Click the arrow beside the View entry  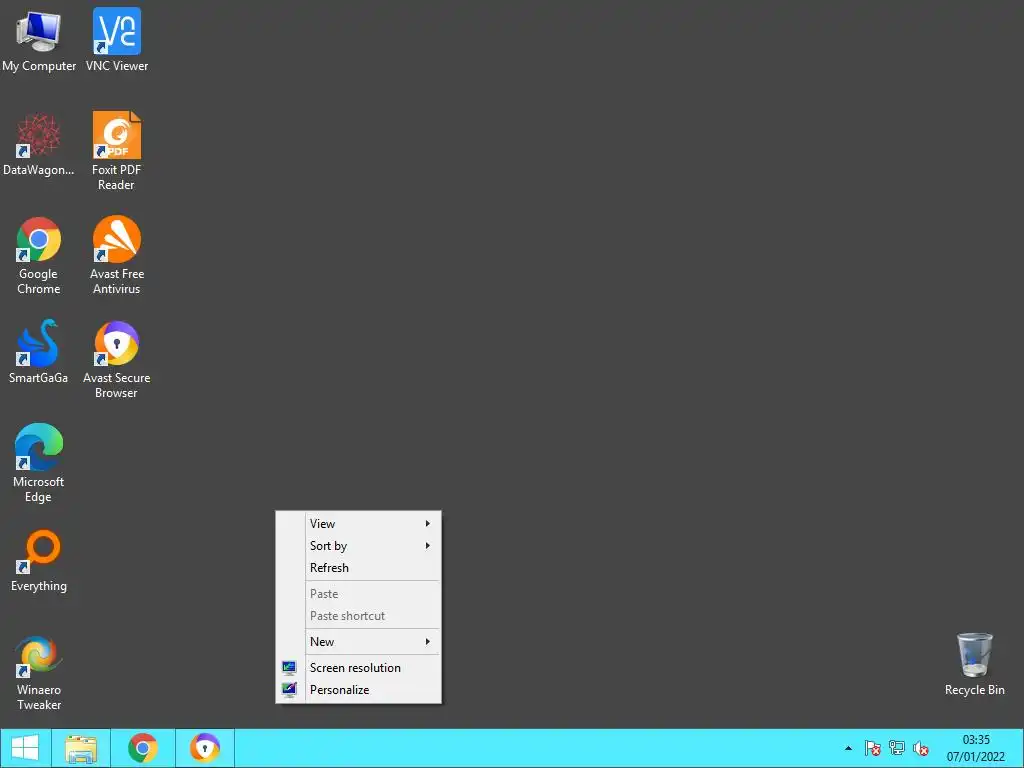[x=428, y=524]
